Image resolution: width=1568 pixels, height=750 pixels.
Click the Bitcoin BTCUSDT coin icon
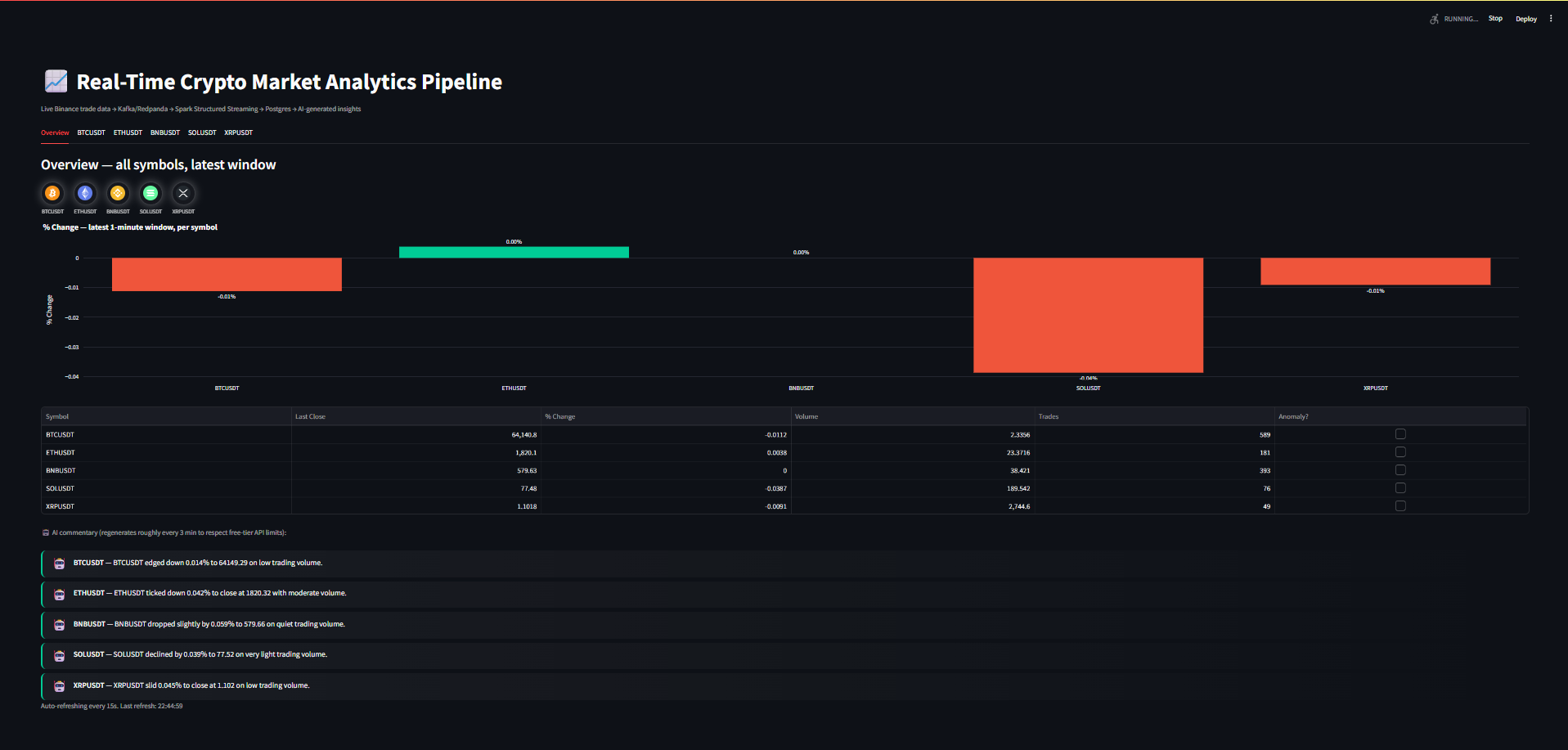pos(52,193)
